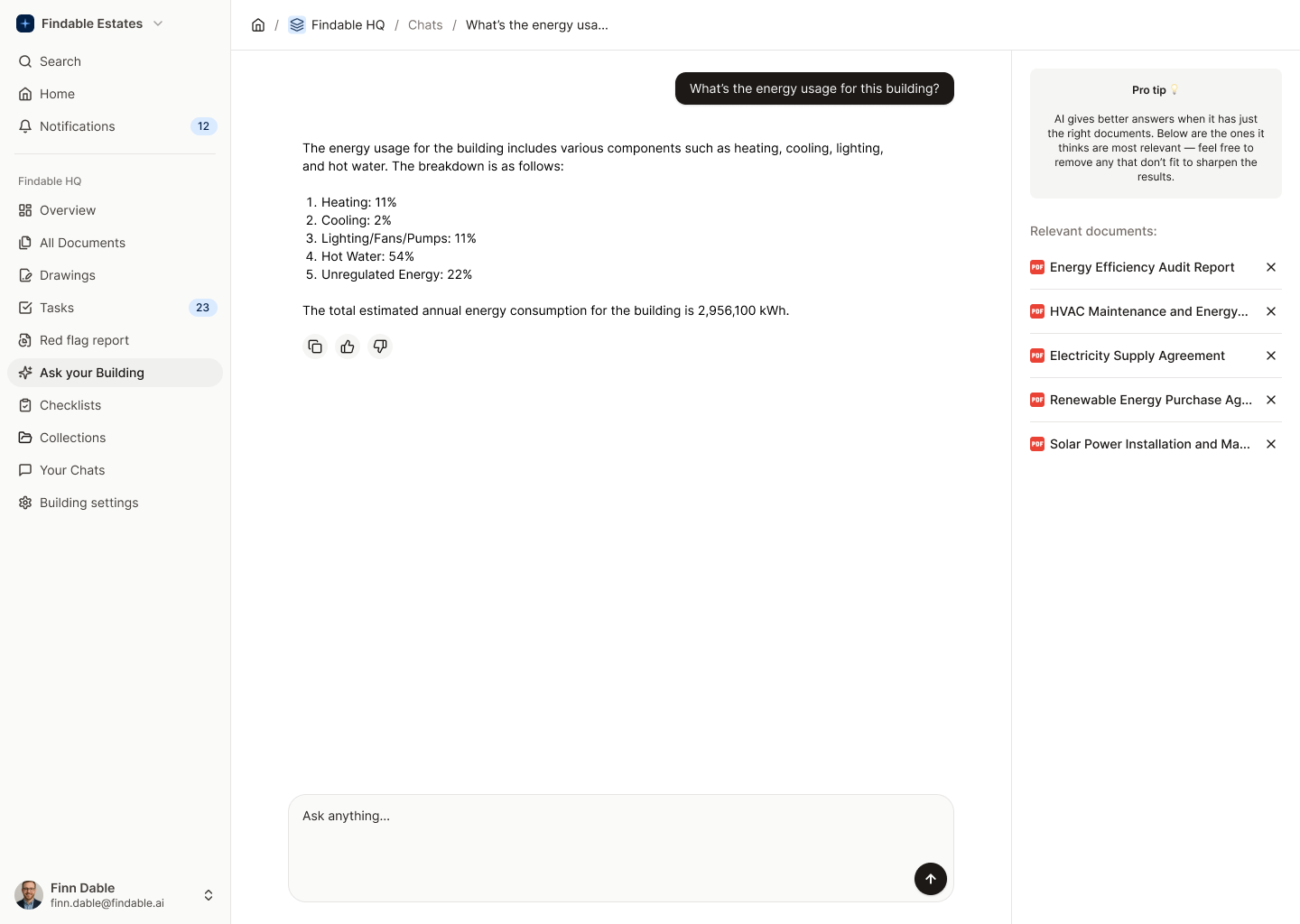
Task: Select Ask your Building
Action: (x=115, y=373)
